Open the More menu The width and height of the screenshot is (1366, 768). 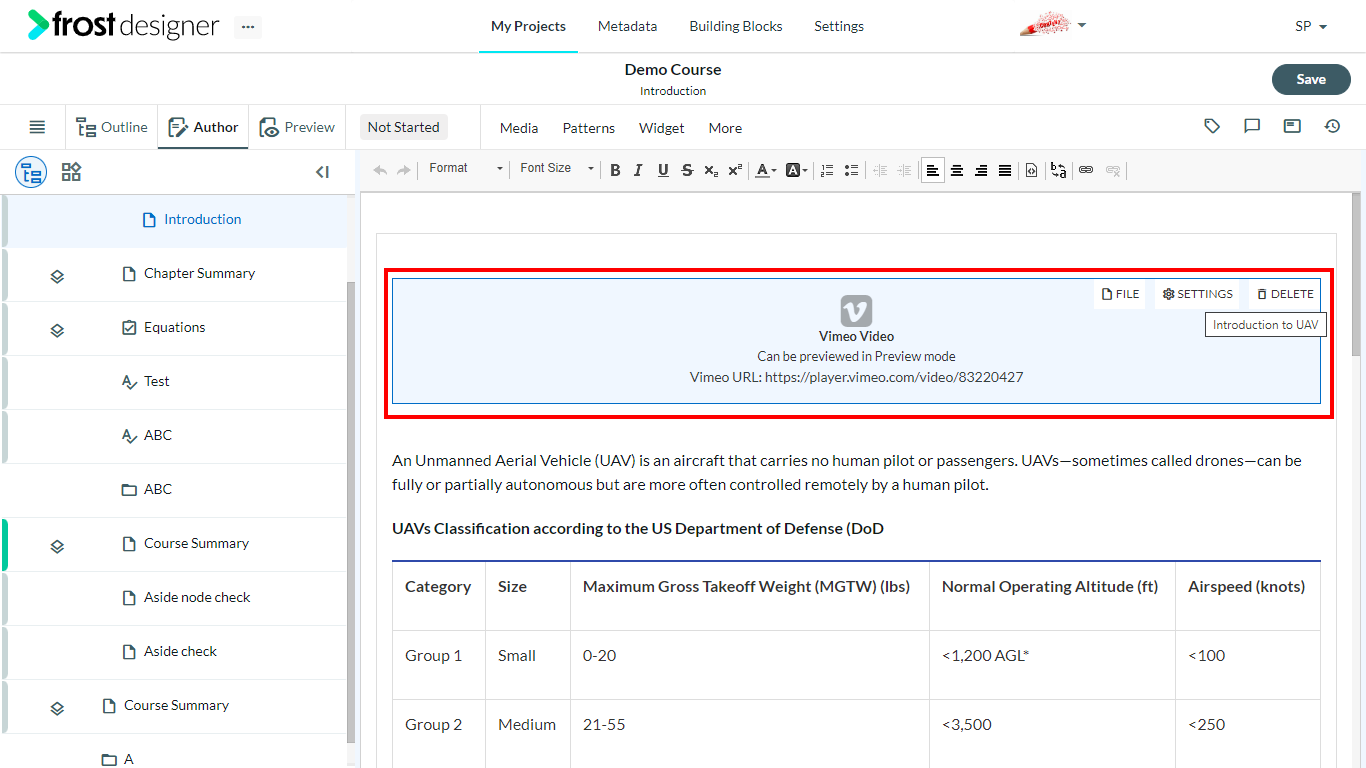[725, 128]
